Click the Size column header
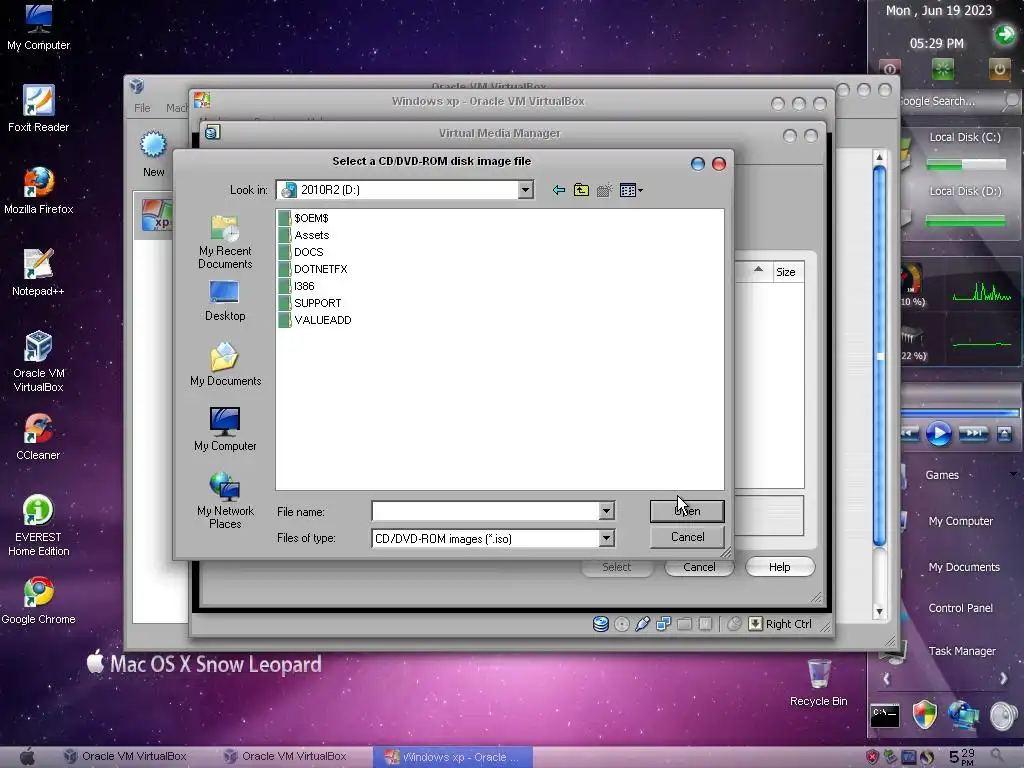 [x=786, y=272]
